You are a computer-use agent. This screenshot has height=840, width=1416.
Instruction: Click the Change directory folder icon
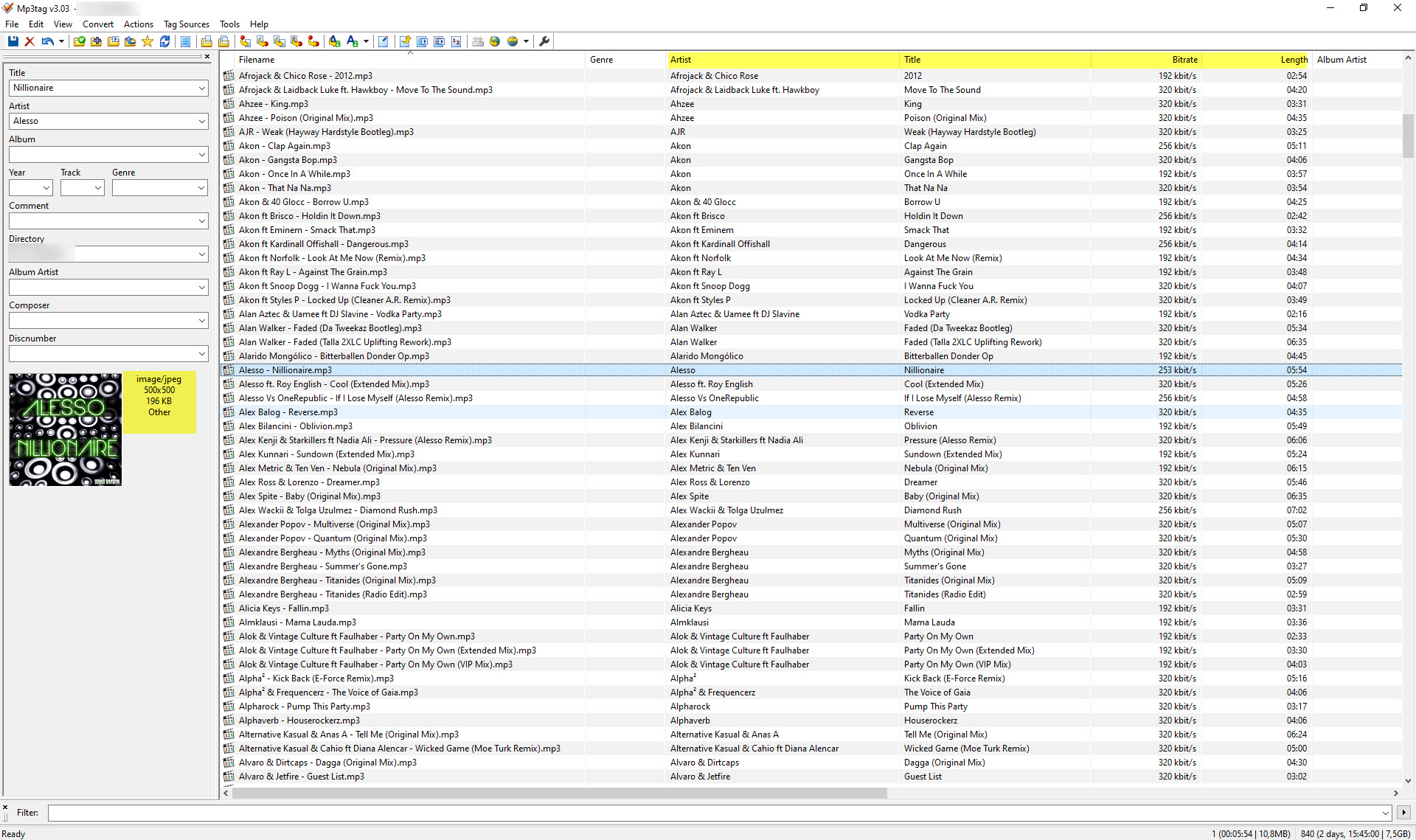pos(80,42)
